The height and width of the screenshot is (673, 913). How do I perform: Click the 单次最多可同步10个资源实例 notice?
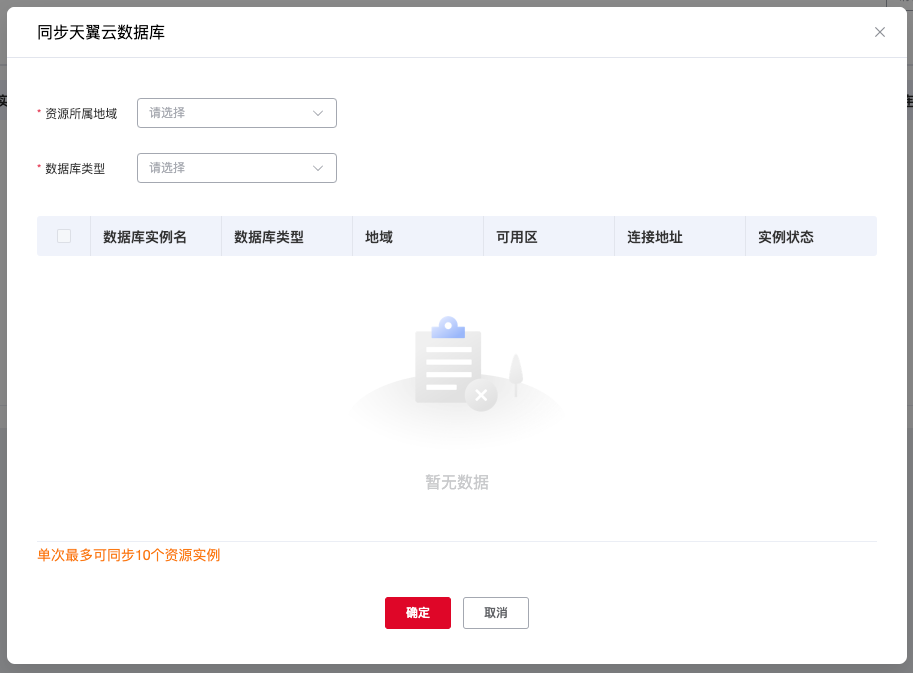click(129, 555)
